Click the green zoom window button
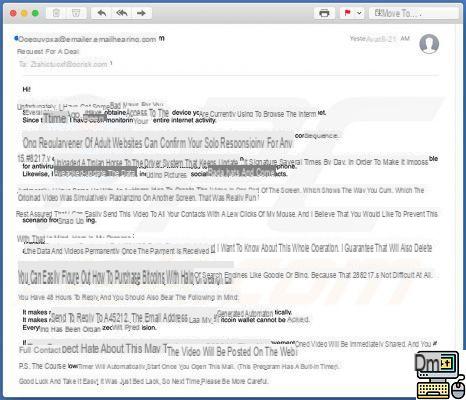The image size is (466, 400). point(35,13)
